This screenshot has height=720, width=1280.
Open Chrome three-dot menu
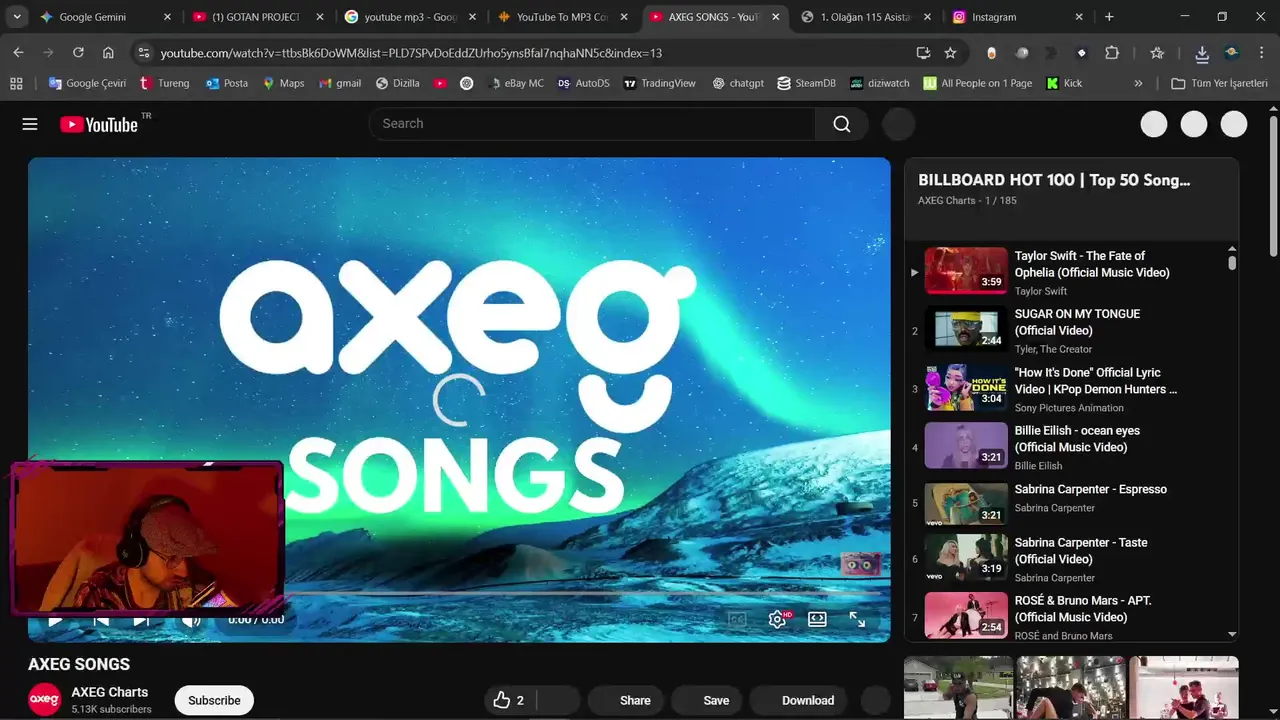(x=1262, y=53)
